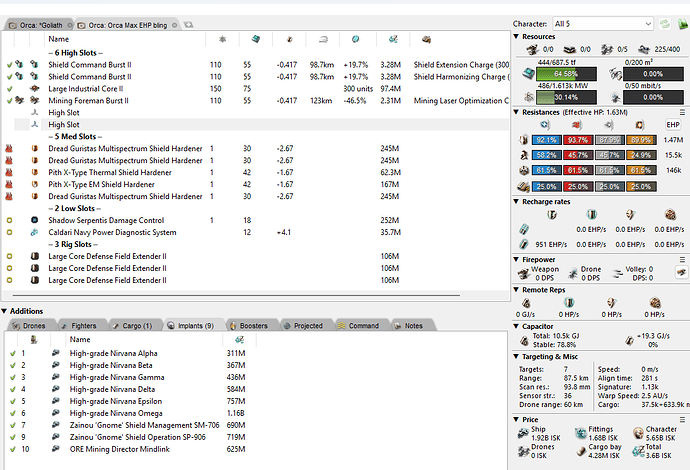The width and height of the screenshot is (690, 470).
Task: Close the Orca Max EHP bling tab
Action: pyautogui.click(x=175, y=26)
